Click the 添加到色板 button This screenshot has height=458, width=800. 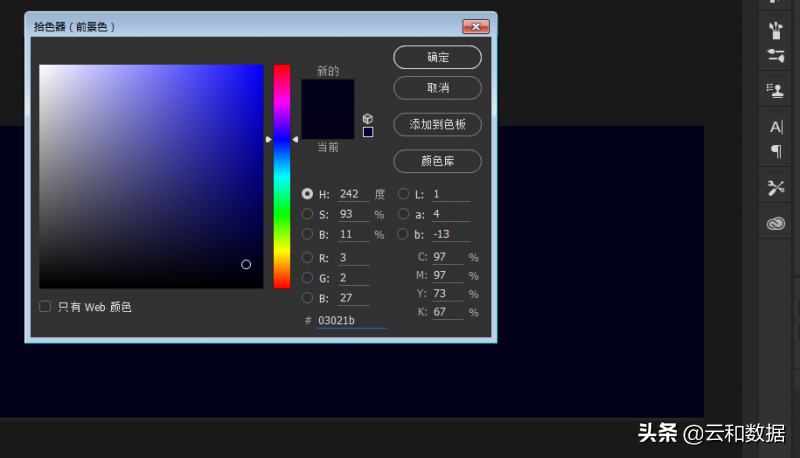[437, 125]
